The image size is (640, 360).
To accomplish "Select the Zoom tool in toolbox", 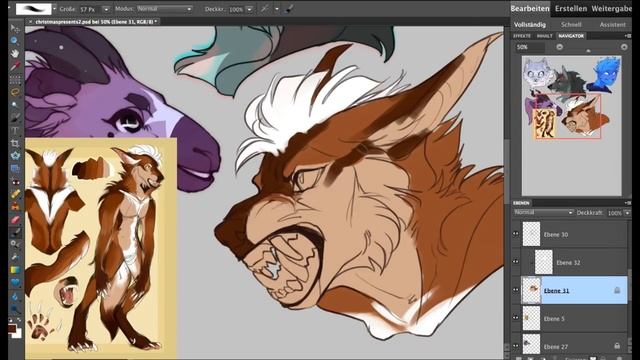I will click(x=15, y=41).
